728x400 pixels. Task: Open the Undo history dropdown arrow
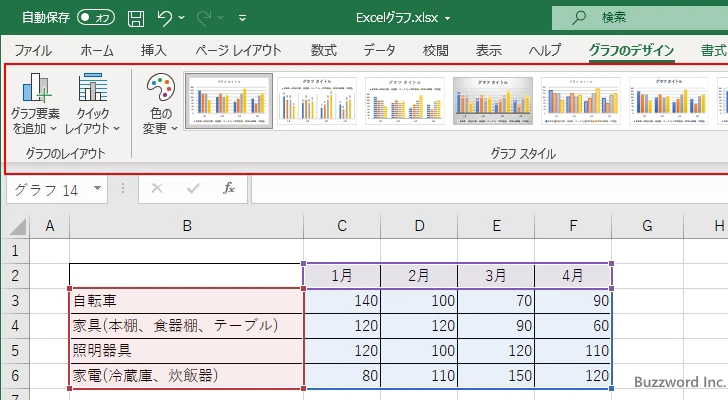pyautogui.click(x=182, y=18)
